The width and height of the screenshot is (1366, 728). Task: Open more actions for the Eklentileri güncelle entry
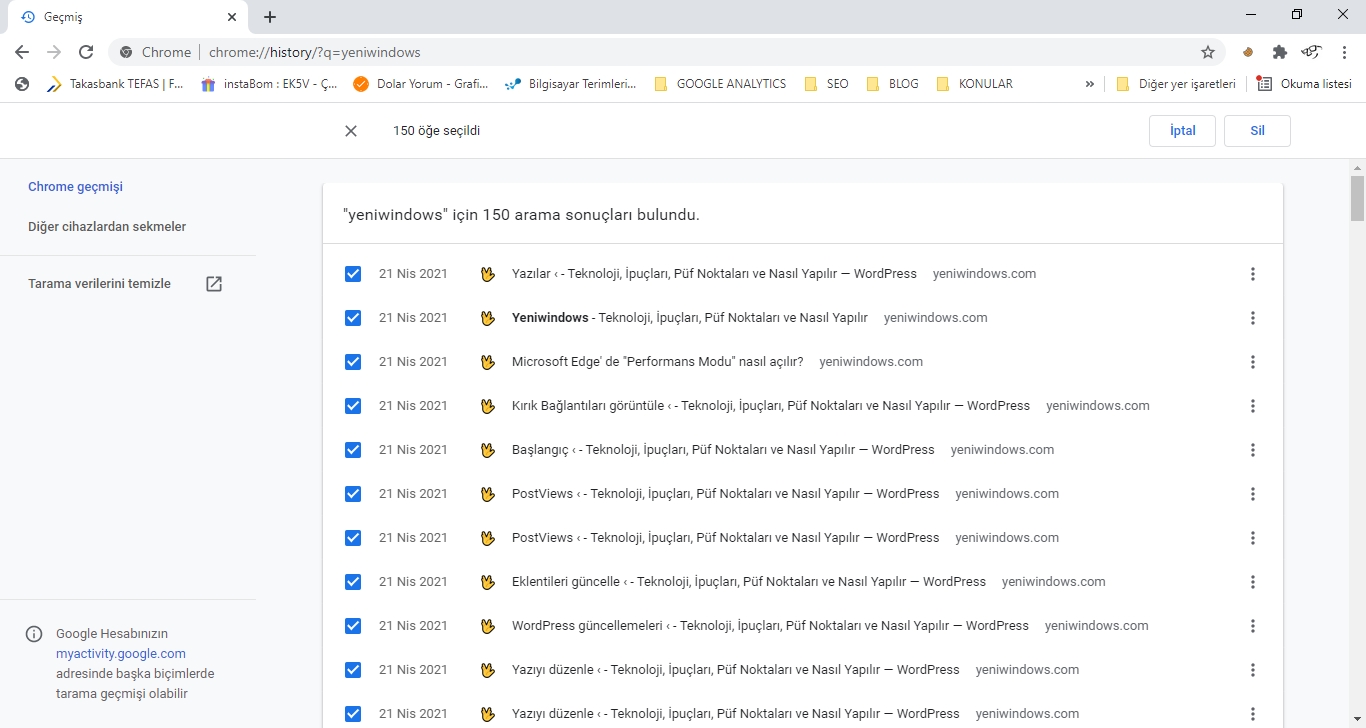pyautogui.click(x=1252, y=582)
